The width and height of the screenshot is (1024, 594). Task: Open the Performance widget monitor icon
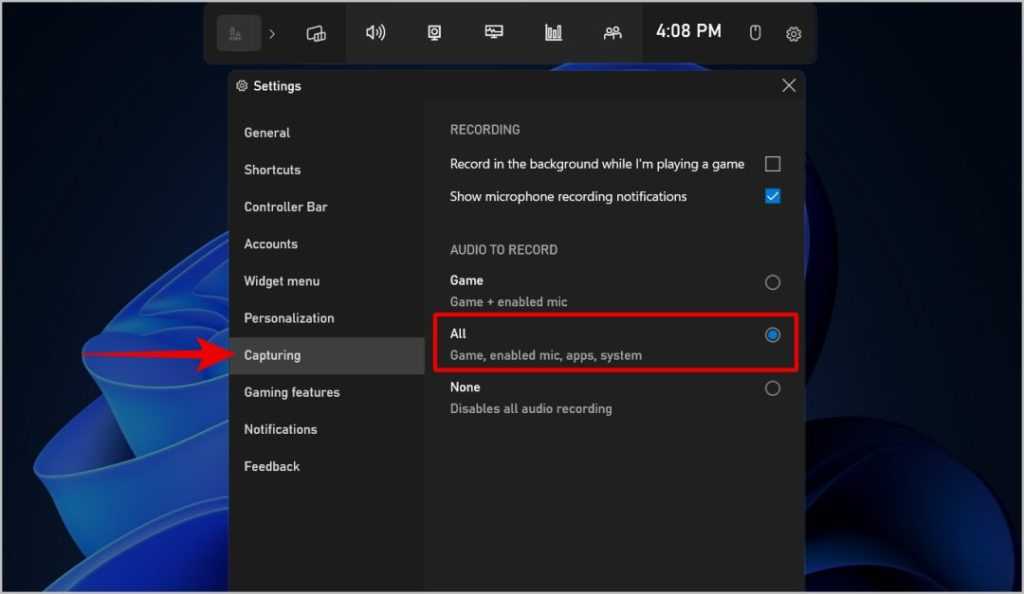[x=494, y=33]
